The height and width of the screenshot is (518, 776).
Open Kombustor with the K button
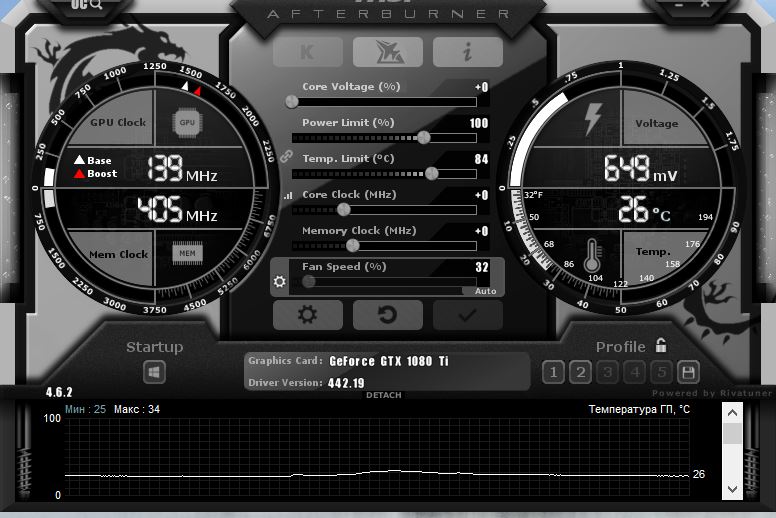pyautogui.click(x=307, y=52)
